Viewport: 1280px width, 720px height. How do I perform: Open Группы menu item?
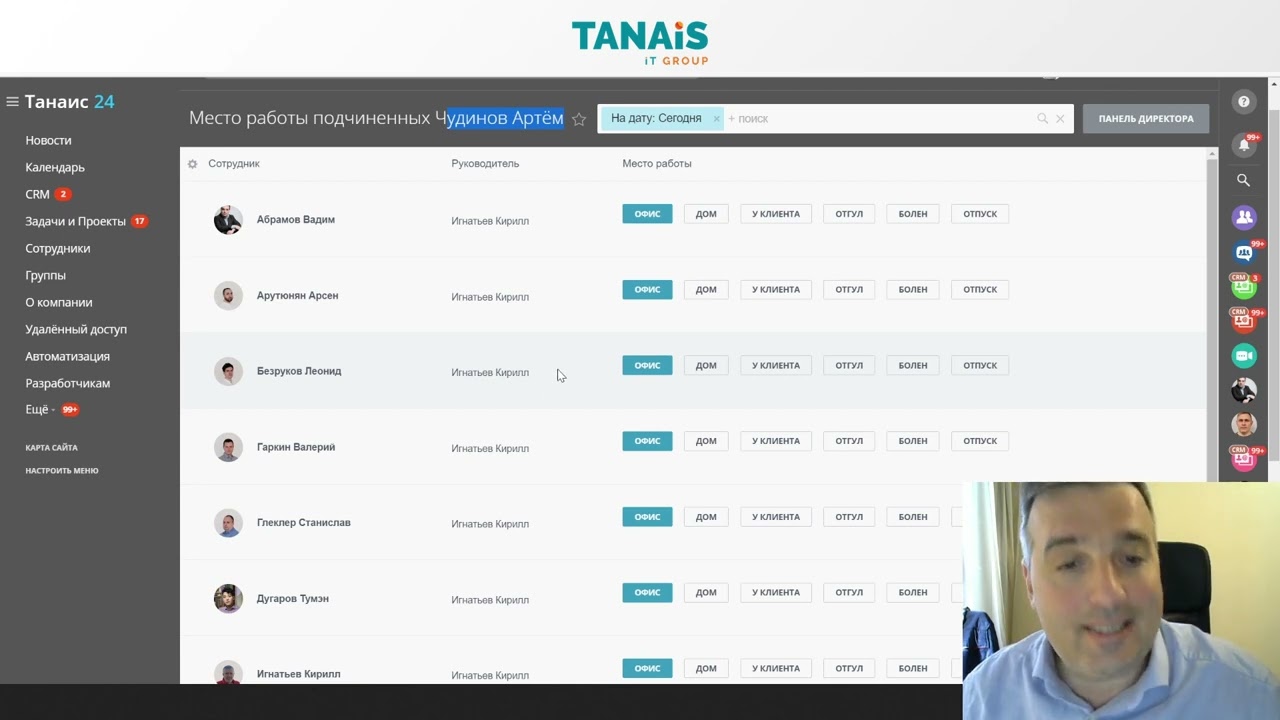45,276
